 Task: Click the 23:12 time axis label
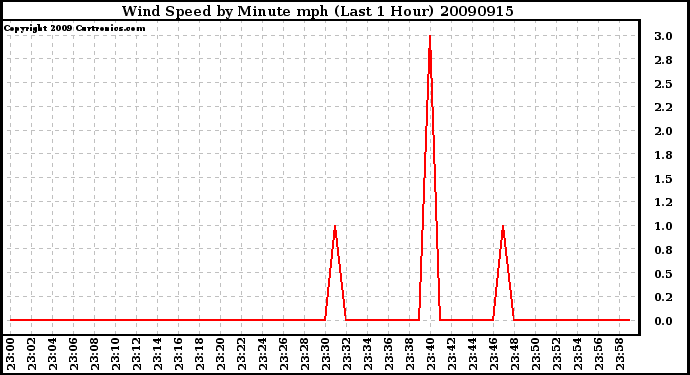tap(136, 354)
